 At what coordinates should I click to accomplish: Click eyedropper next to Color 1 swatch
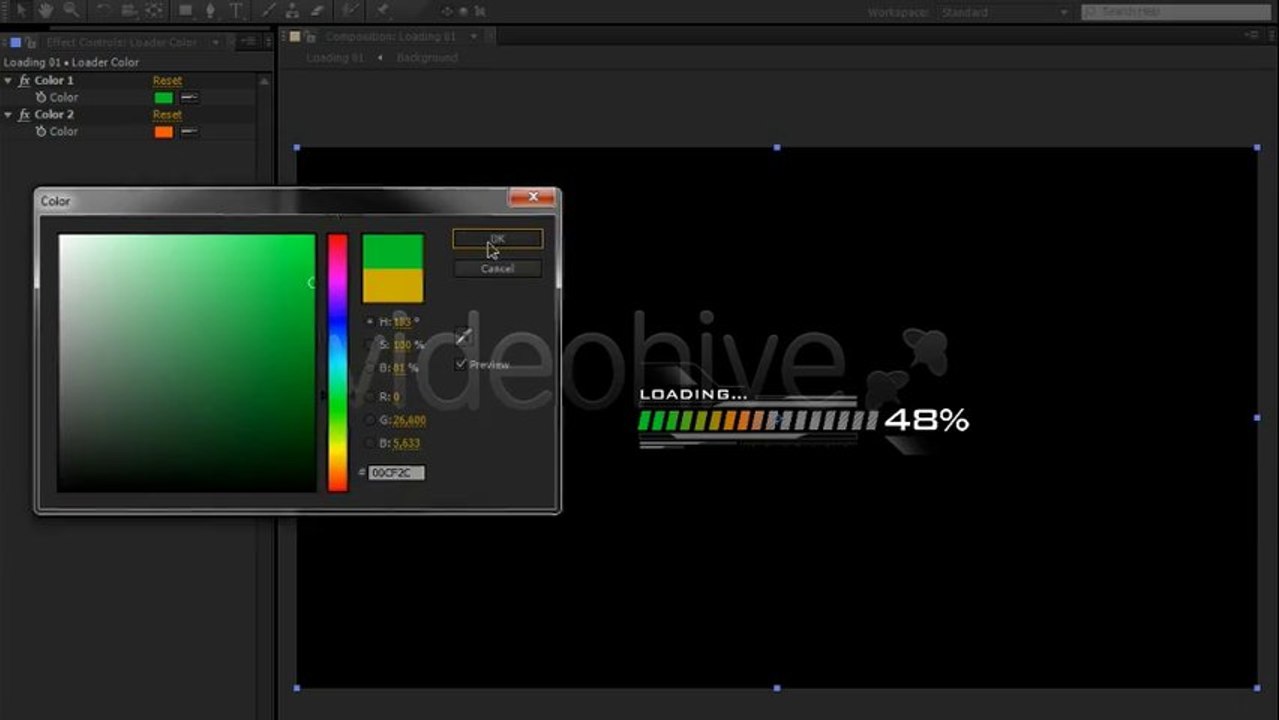coord(189,97)
